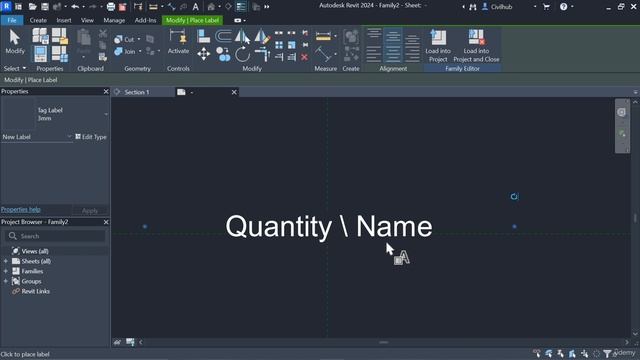The image size is (640, 360).
Task: Click the horizontal scrollbar in the view
Action: 383,342
